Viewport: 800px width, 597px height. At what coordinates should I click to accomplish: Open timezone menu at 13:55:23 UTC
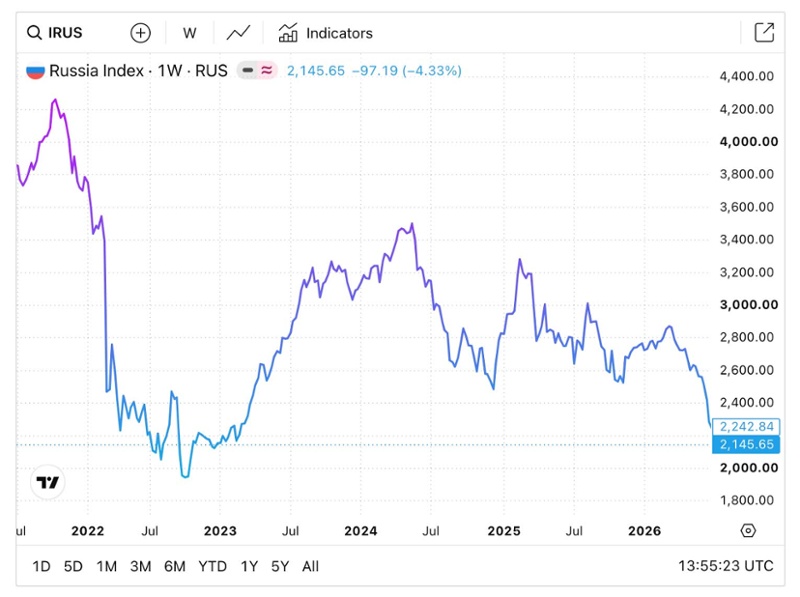[x=726, y=566]
